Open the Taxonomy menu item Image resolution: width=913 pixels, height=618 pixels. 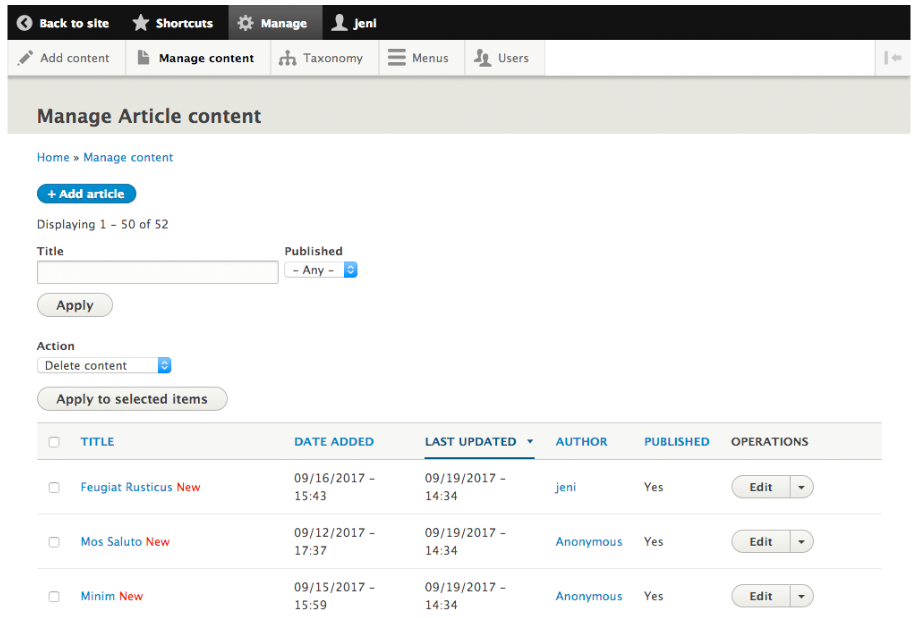[324, 58]
